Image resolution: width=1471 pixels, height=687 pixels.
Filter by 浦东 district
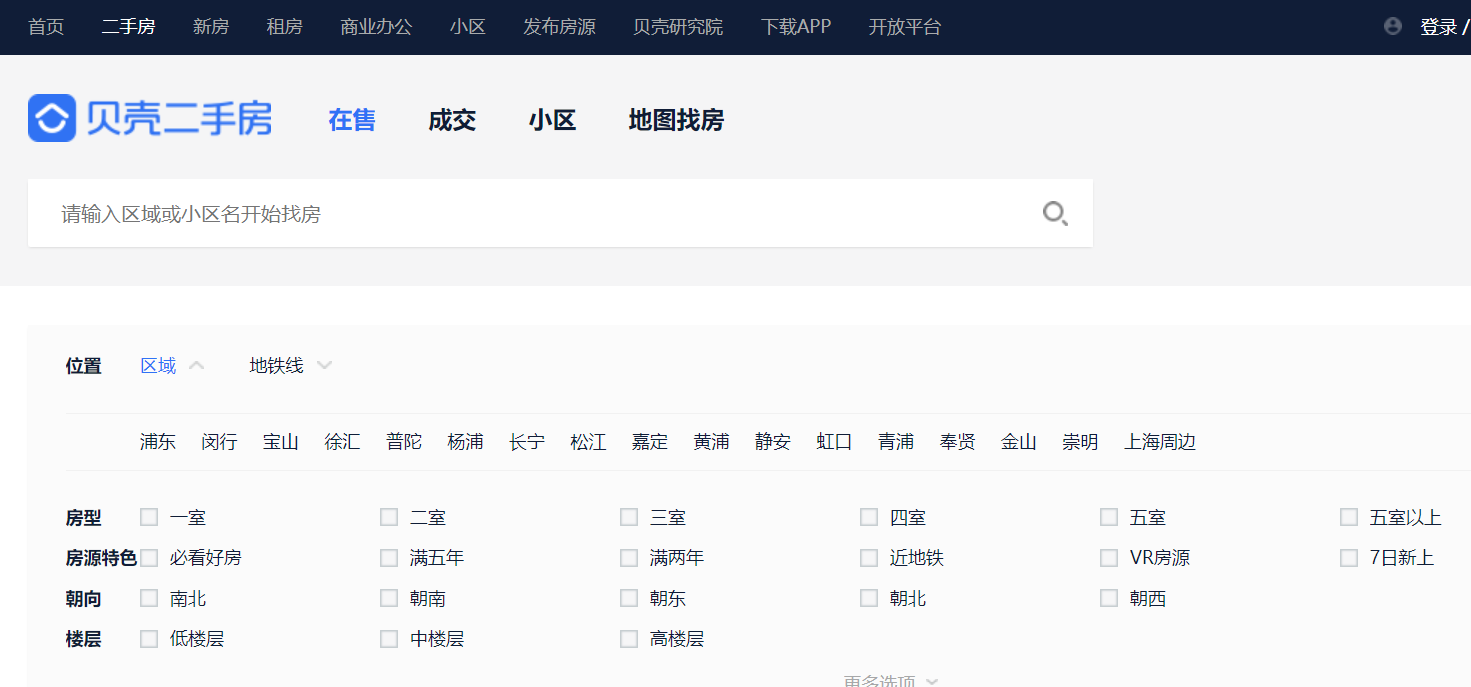click(x=158, y=441)
